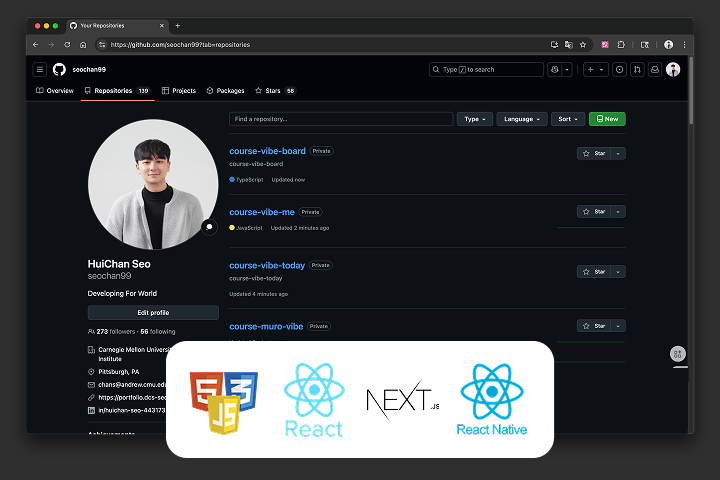Open the Chrome profile icon
The image size is (720, 480).
[x=669, y=45]
